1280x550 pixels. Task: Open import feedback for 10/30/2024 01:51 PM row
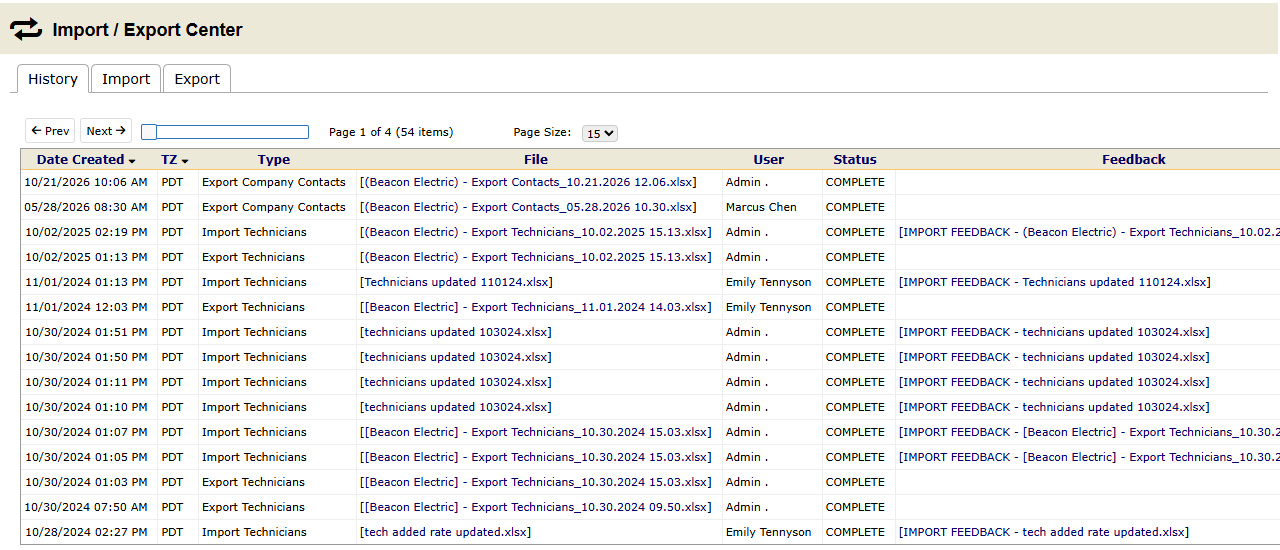(x=1054, y=332)
